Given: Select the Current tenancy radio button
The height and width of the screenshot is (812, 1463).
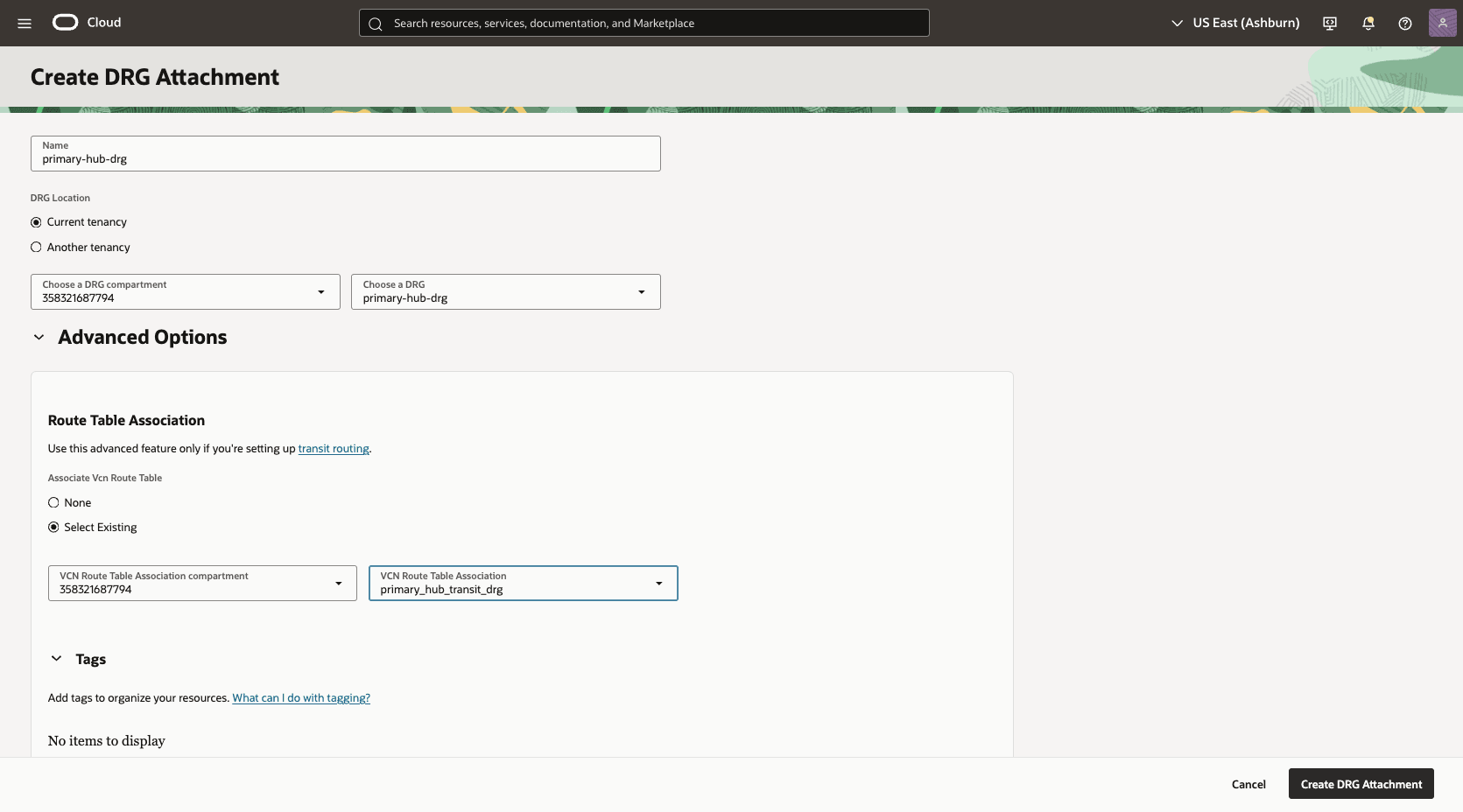Looking at the screenshot, I should pyautogui.click(x=36, y=221).
